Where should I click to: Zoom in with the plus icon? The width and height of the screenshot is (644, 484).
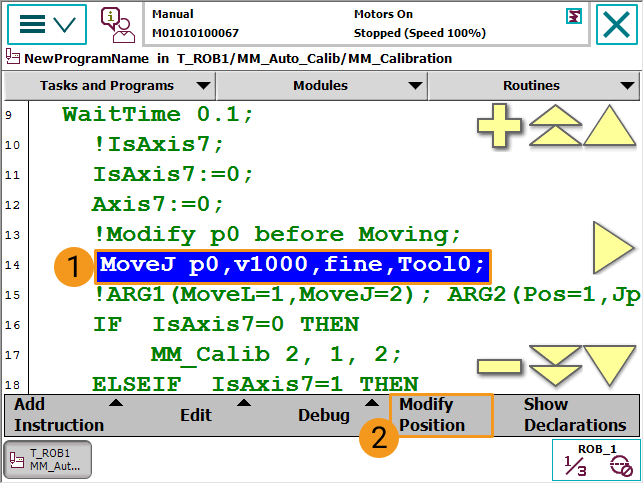[x=499, y=125]
